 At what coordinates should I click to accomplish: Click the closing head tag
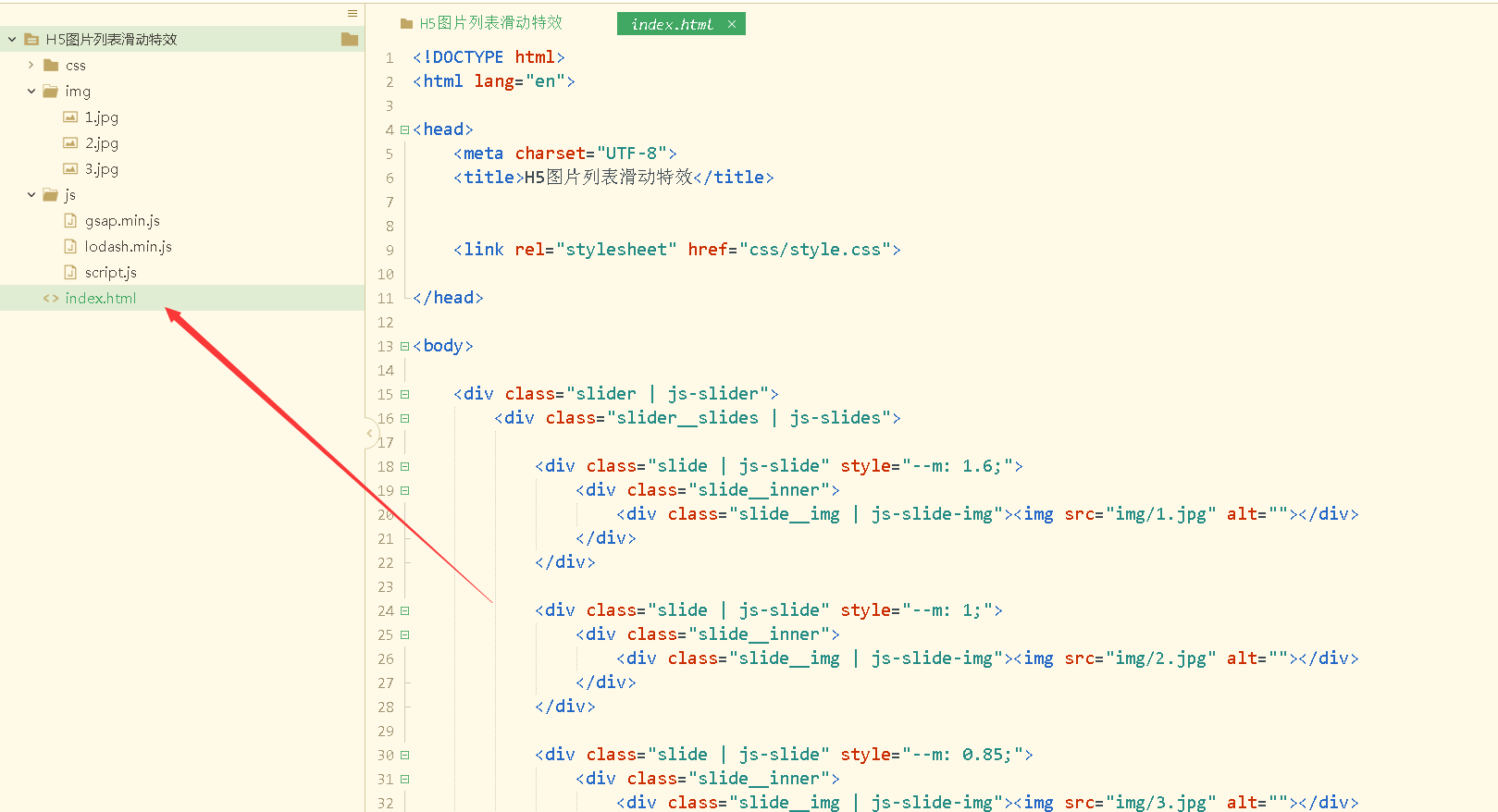click(x=448, y=298)
